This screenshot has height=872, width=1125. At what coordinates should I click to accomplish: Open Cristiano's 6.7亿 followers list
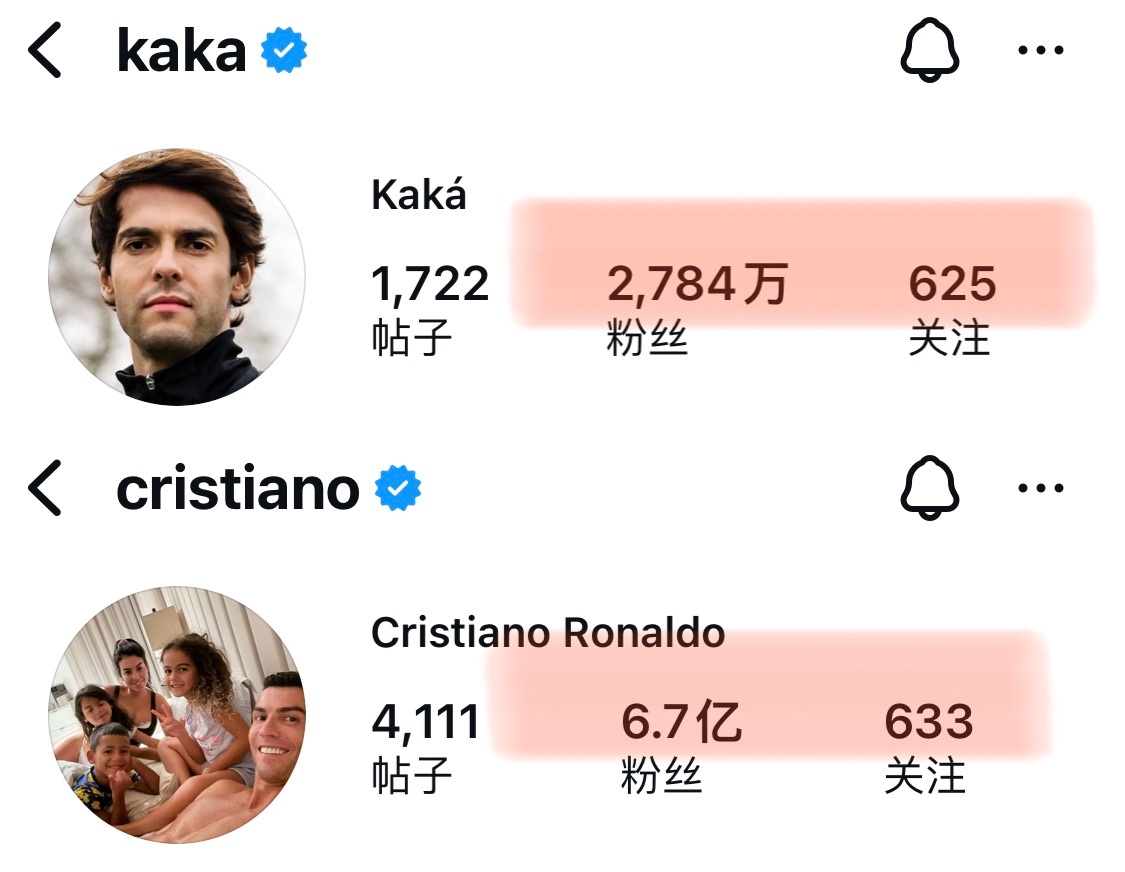(681, 746)
